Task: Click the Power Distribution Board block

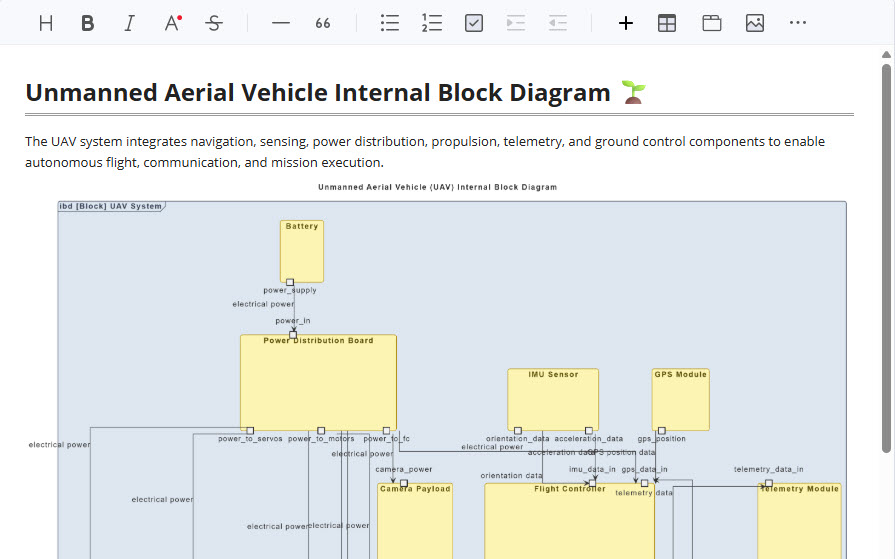Action: coord(319,383)
